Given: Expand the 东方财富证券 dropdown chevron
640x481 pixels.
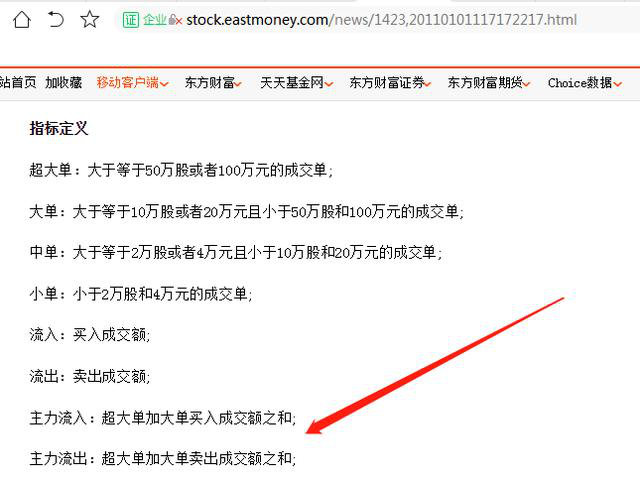Looking at the screenshot, I should click(x=427, y=84).
